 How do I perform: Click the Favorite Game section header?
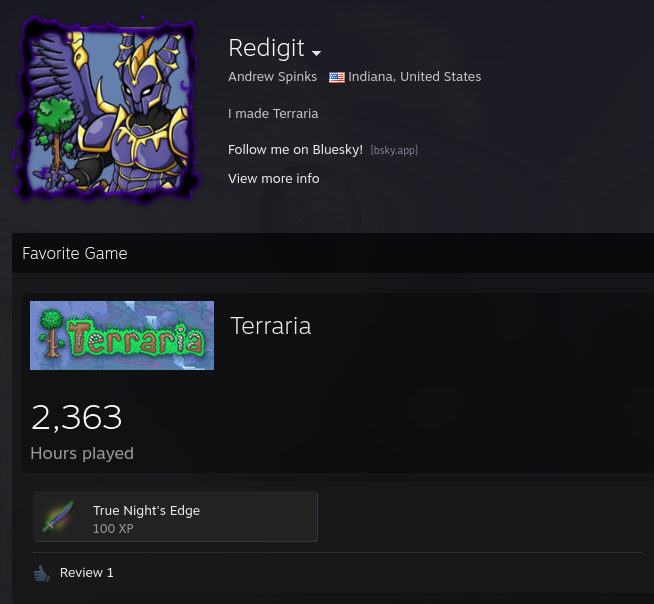coord(75,253)
